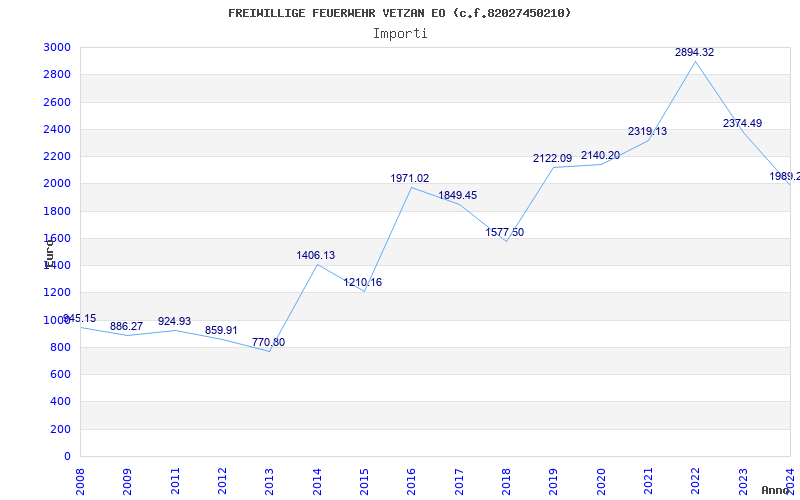Select data label 924.93
Screen dimensions: 800x500
(174, 321)
